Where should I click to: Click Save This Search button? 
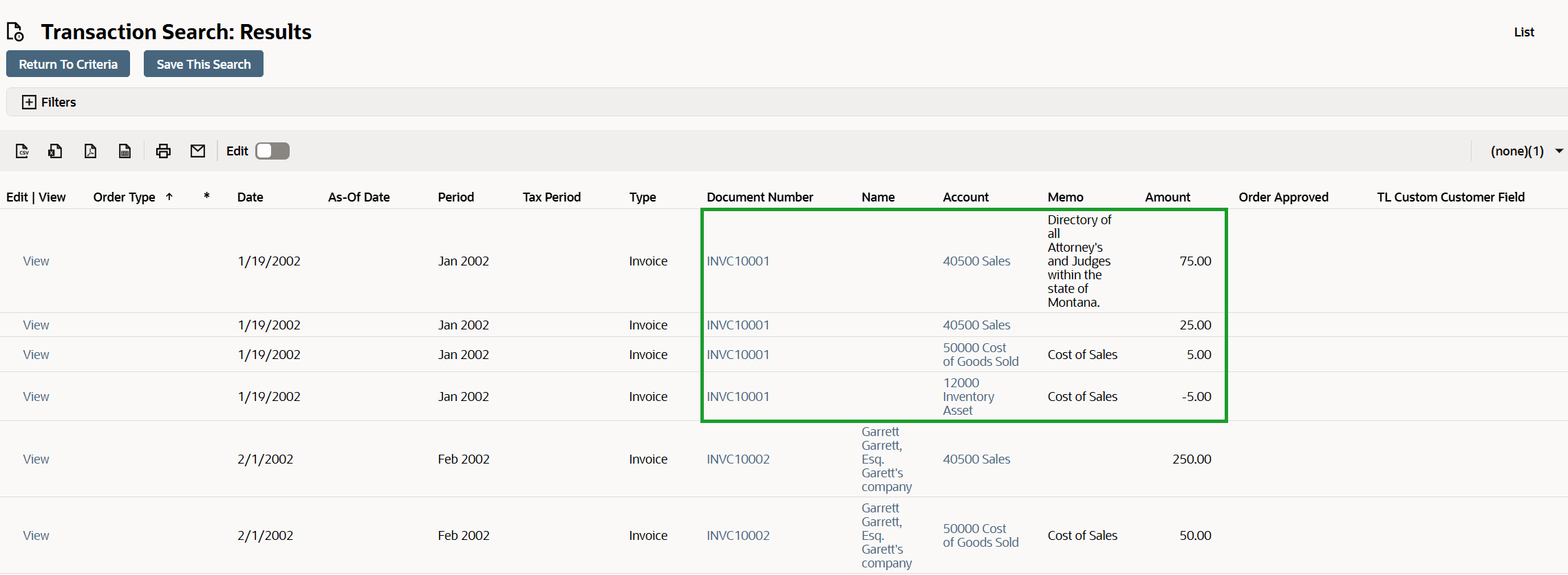tap(204, 64)
